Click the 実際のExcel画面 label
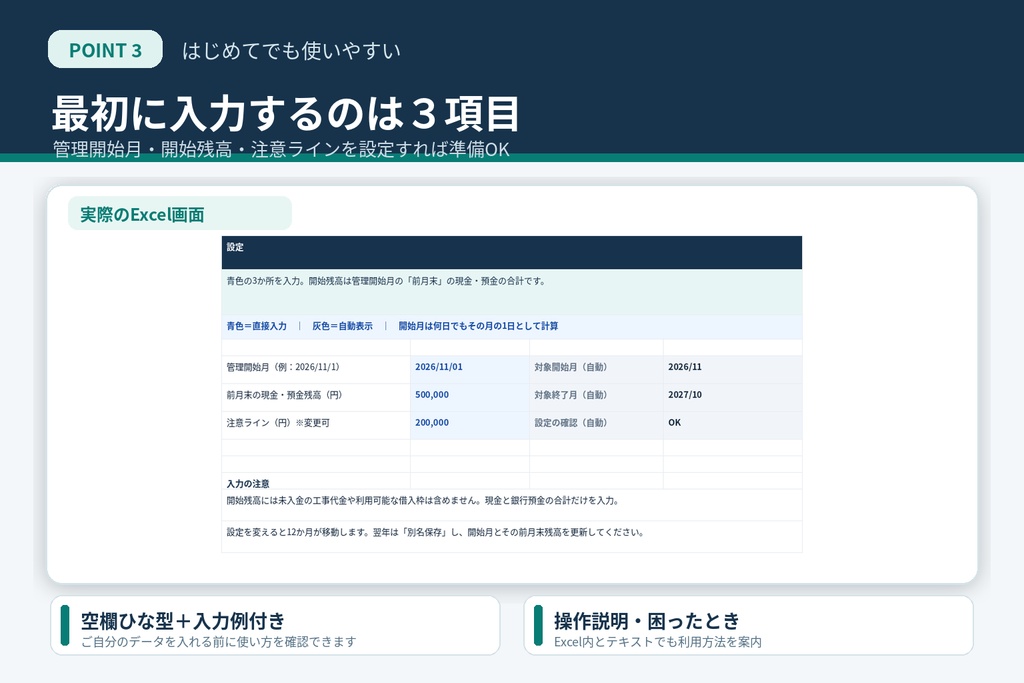The width and height of the screenshot is (1024, 683). click(180, 214)
